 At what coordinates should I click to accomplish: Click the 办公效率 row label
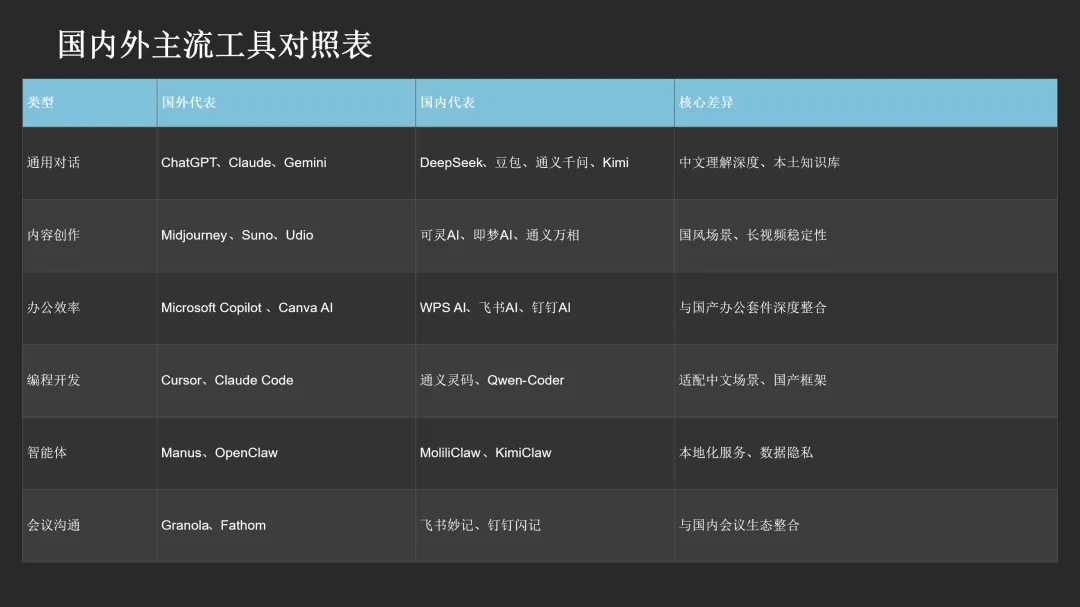coord(90,308)
